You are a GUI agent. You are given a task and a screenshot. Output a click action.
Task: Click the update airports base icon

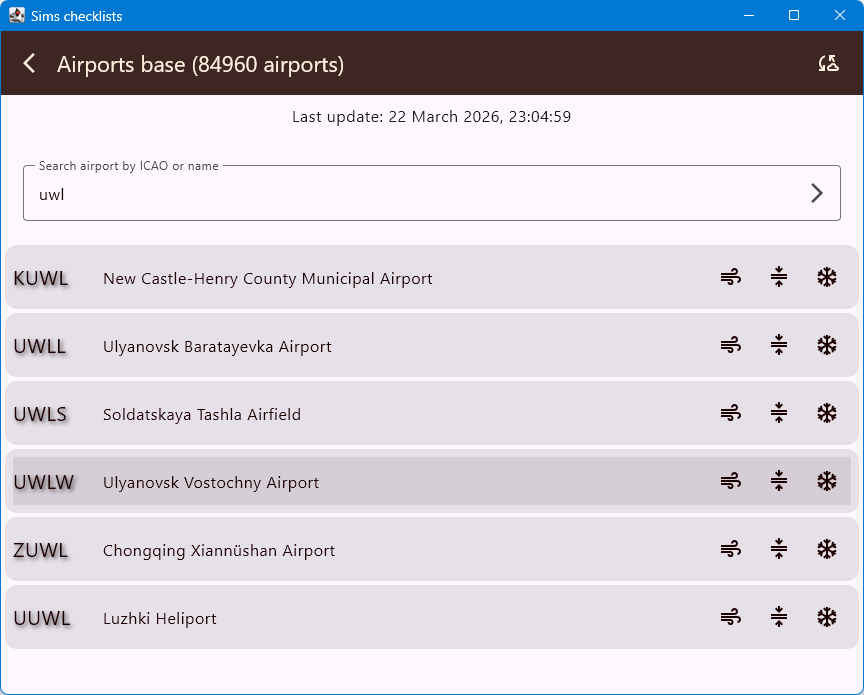(828, 63)
